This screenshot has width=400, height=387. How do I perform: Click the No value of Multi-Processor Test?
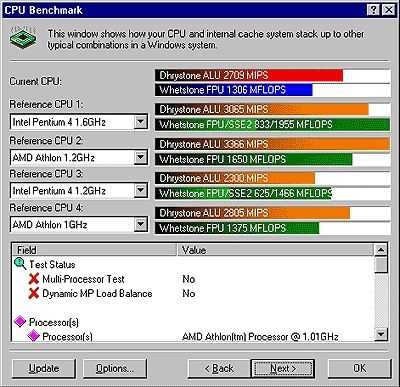click(x=189, y=279)
